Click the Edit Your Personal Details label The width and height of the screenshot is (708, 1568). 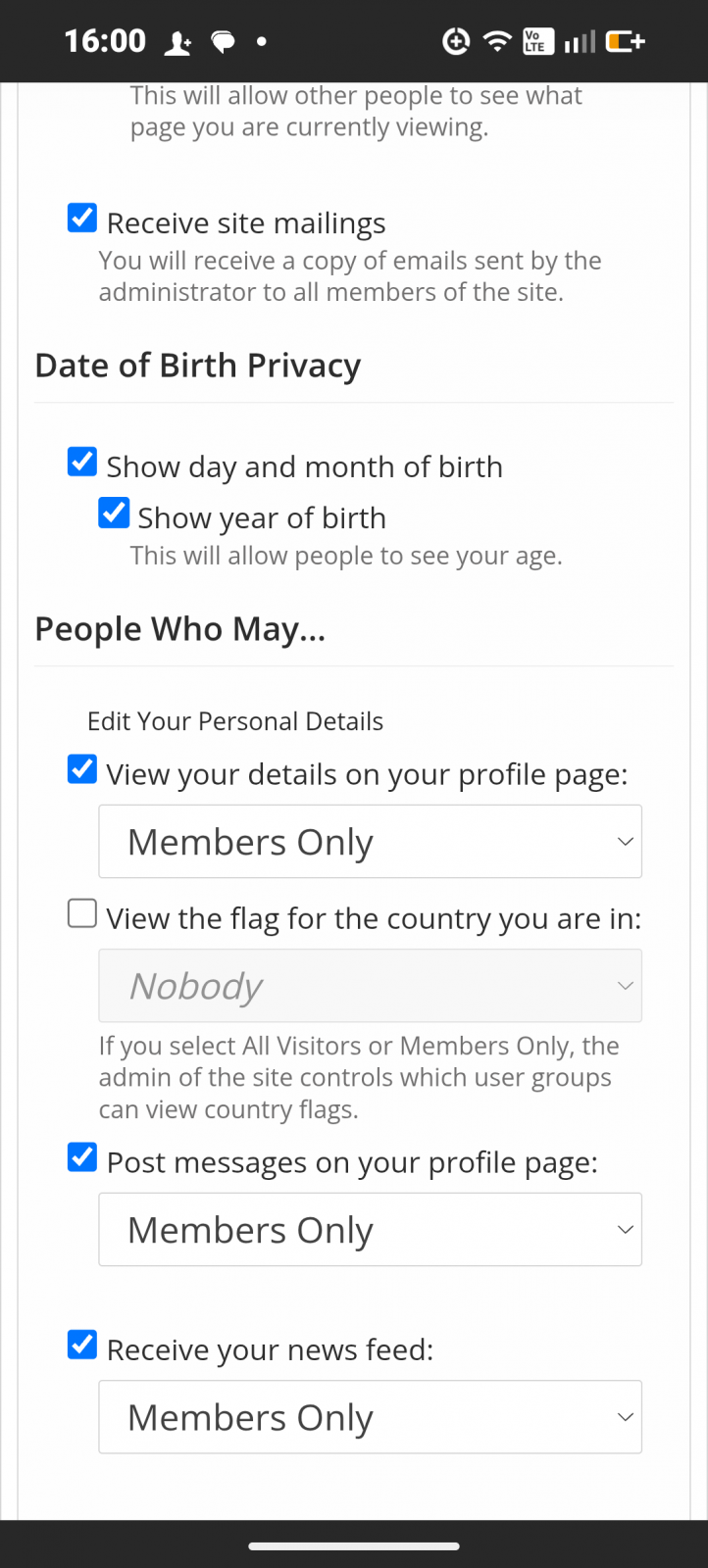[234, 720]
